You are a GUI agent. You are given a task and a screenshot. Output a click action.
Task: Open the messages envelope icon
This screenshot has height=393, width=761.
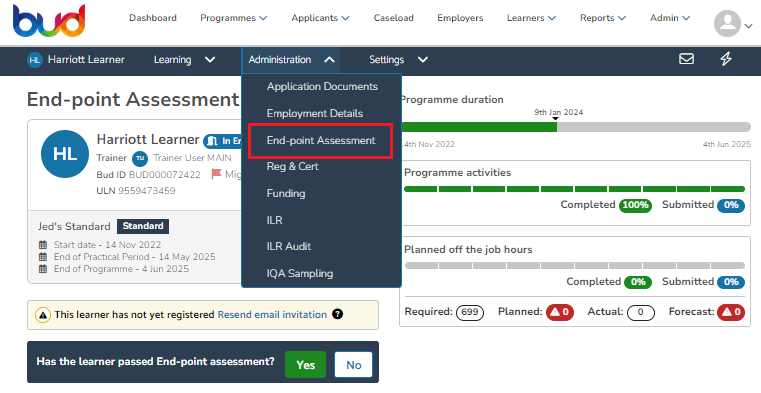pyautogui.click(x=686, y=59)
